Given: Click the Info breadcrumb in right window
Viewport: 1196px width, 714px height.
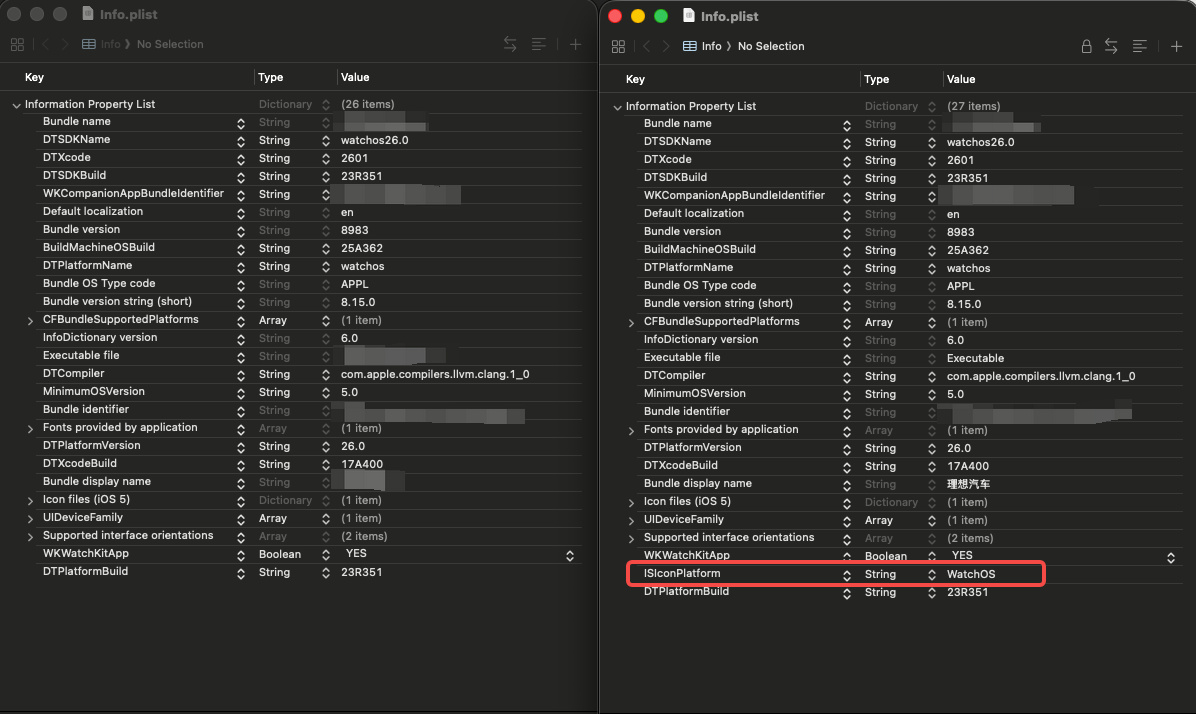Looking at the screenshot, I should point(711,46).
